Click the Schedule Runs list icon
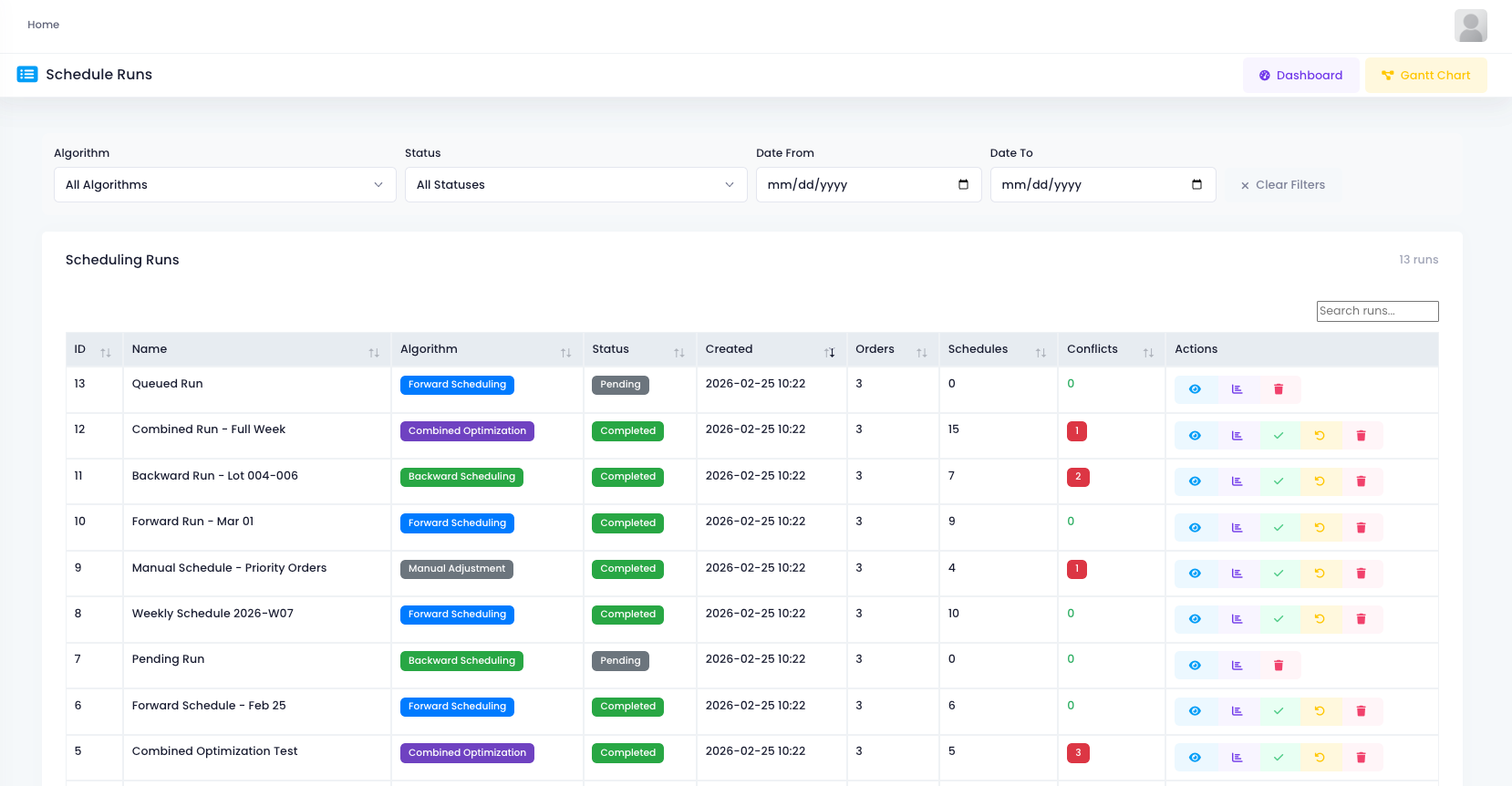 click(x=27, y=75)
